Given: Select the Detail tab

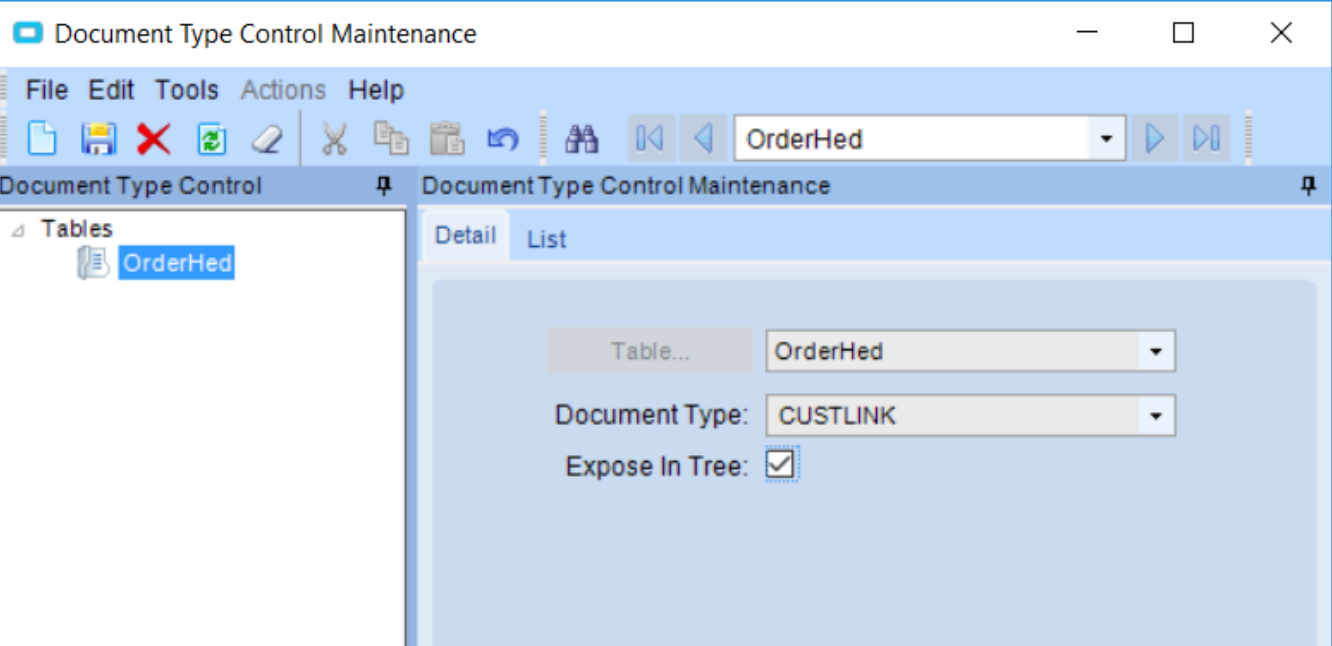Looking at the screenshot, I should [465, 236].
